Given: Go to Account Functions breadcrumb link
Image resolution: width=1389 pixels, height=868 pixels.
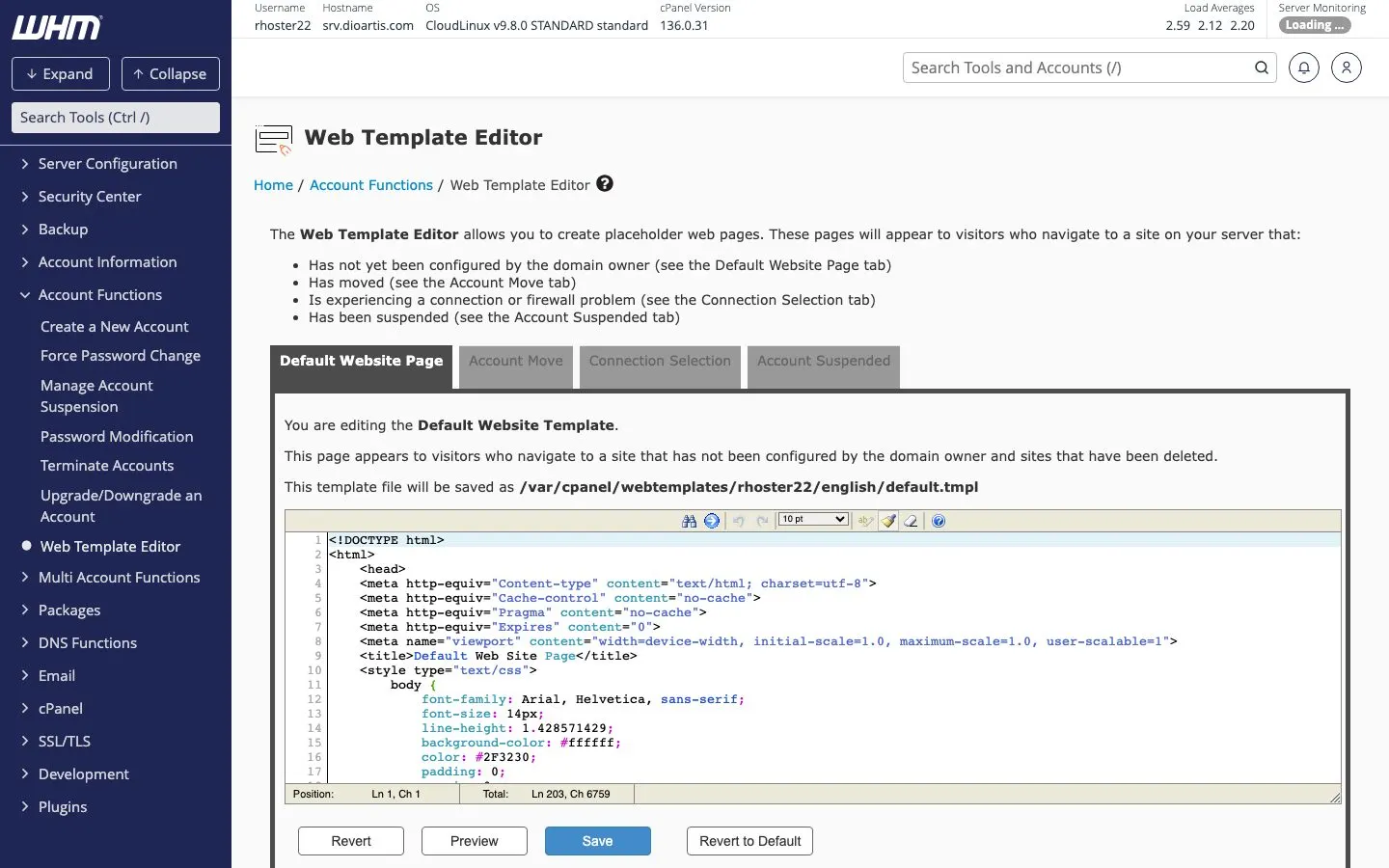Looking at the screenshot, I should (x=371, y=185).
